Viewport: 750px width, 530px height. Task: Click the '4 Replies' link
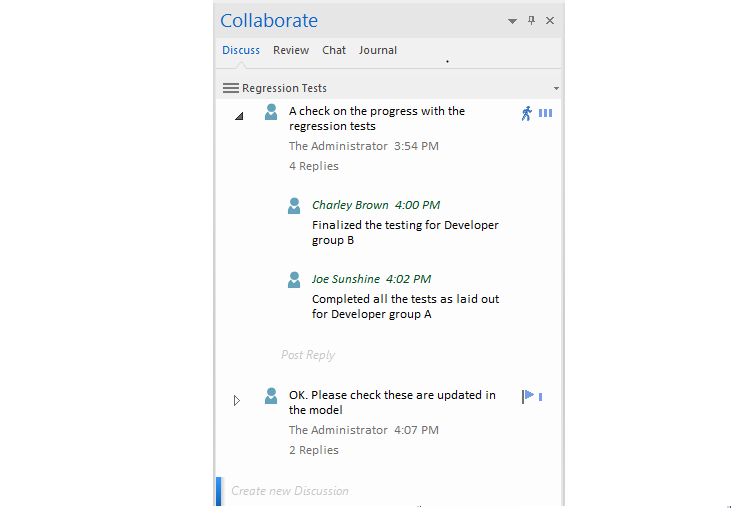pyautogui.click(x=314, y=166)
